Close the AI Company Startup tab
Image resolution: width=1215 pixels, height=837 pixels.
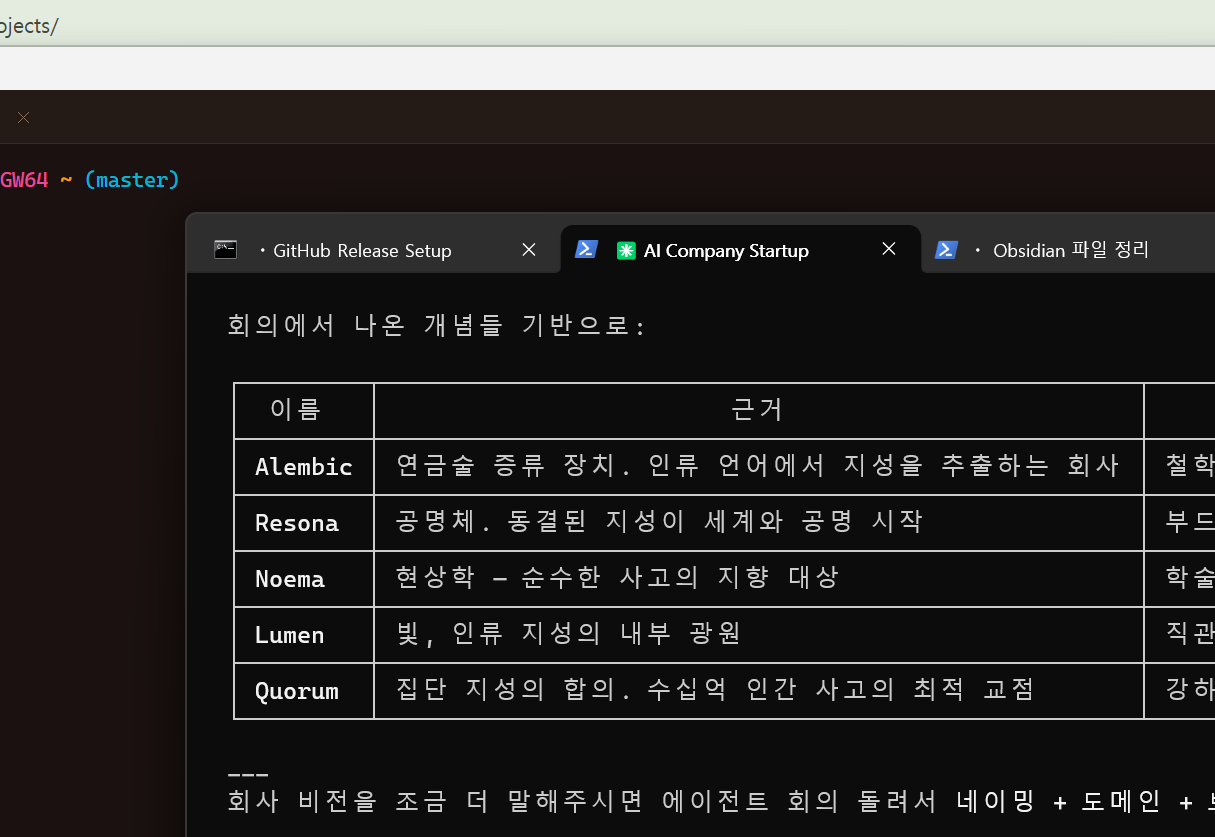[888, 249]
